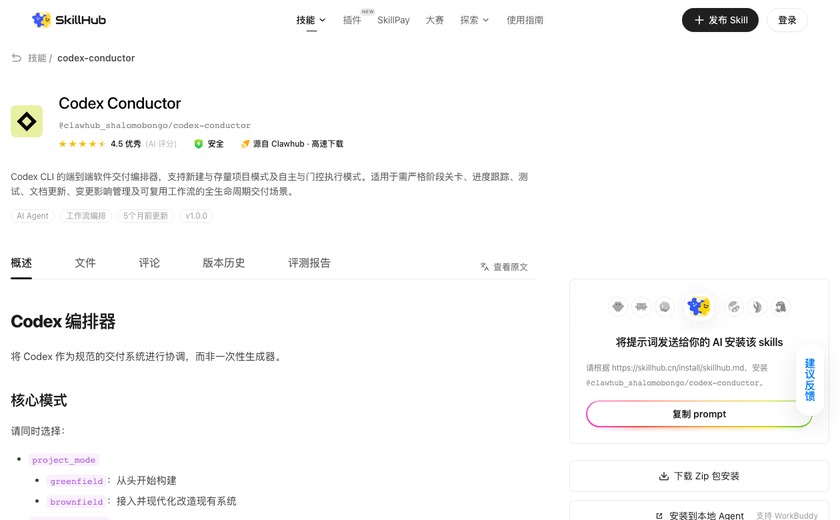Click 下载 Zip 包安装 button
The width and height of the screenshot is (840, 520).
pyautogui.click(x=699, y=476)
